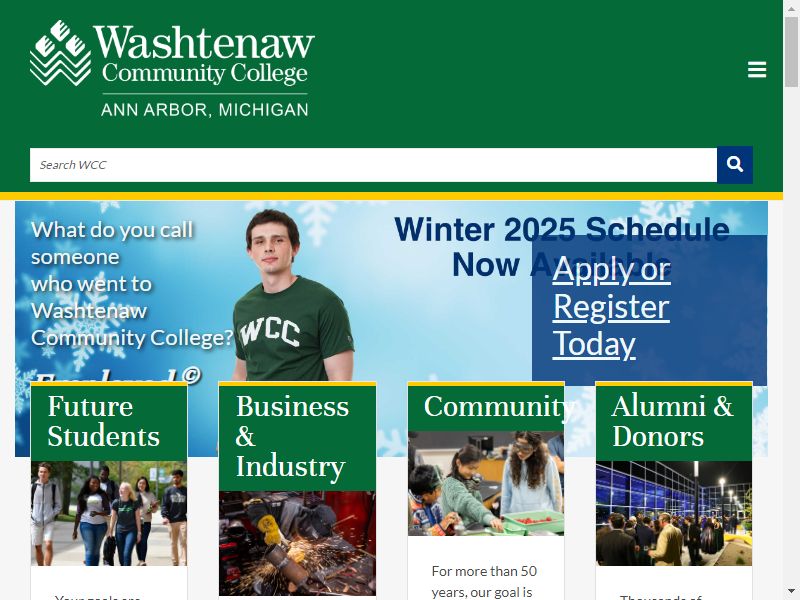Click the scrollbar down arrow
The image size is (800, 600).
pyautogui.click(x=791, y=592)
